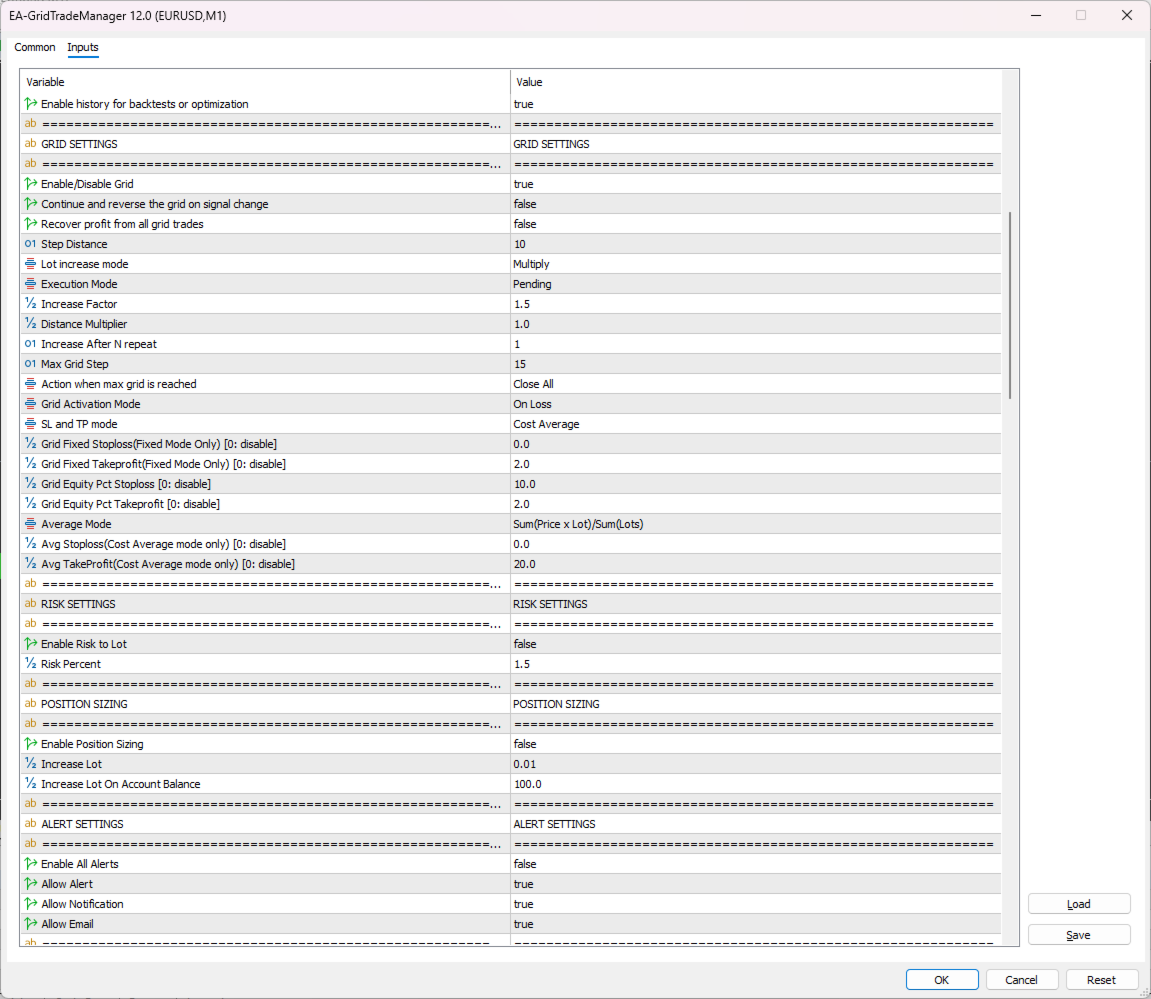Click the string icon next to GRID SETTINGS
Viewport: 1151px width, 999px height.
pyautogui.click(x=30, y=144)
